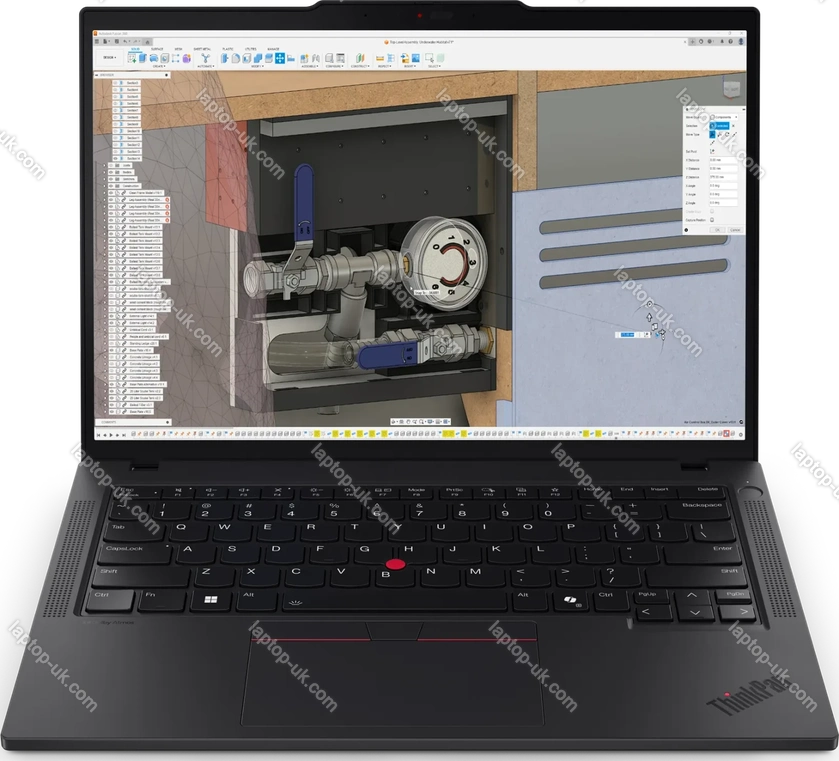
Task: Select the Create Sketch toolbar icon
Action: [x=133, y=58]
